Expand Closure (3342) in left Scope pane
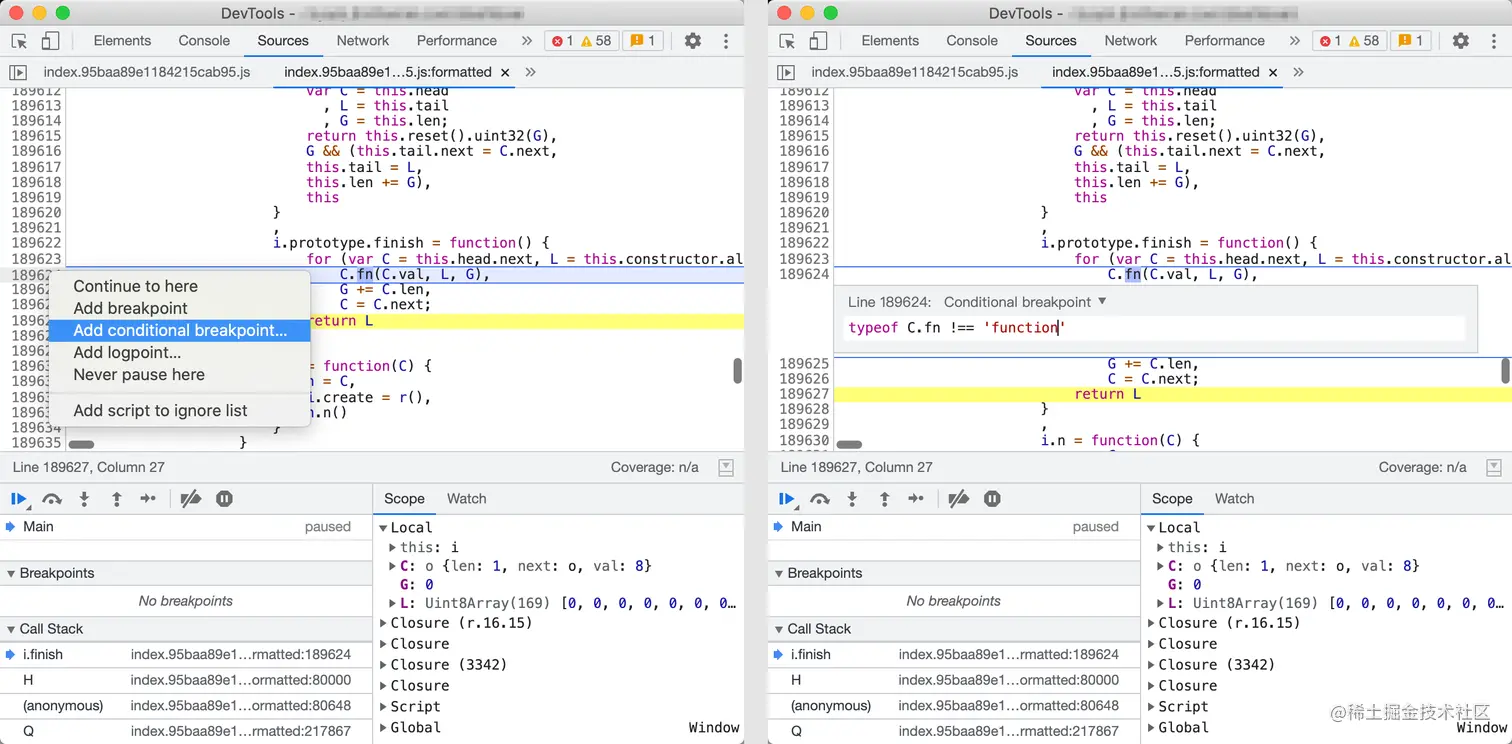 (383, 665)
